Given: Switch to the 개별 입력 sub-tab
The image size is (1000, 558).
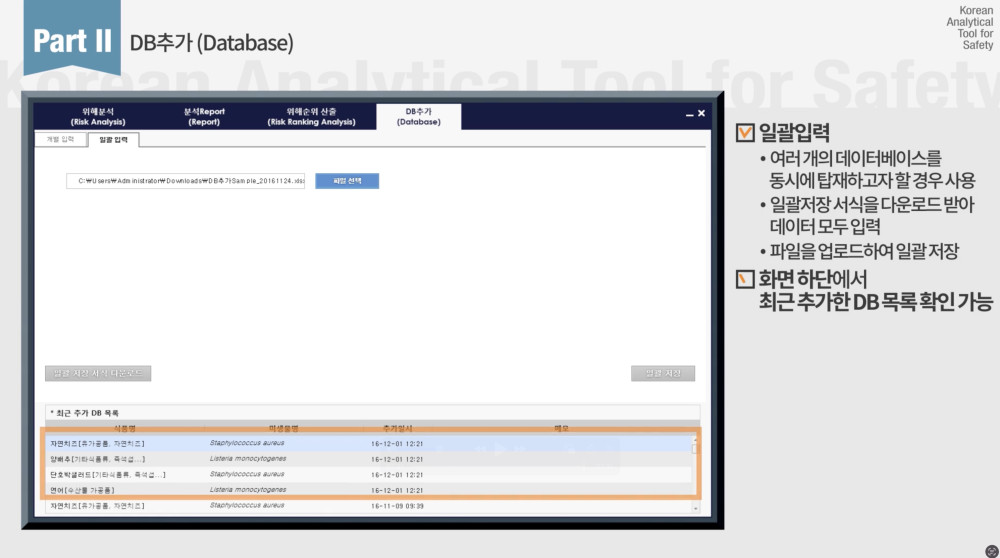Looking at the screenshot, I should point(60,140).
